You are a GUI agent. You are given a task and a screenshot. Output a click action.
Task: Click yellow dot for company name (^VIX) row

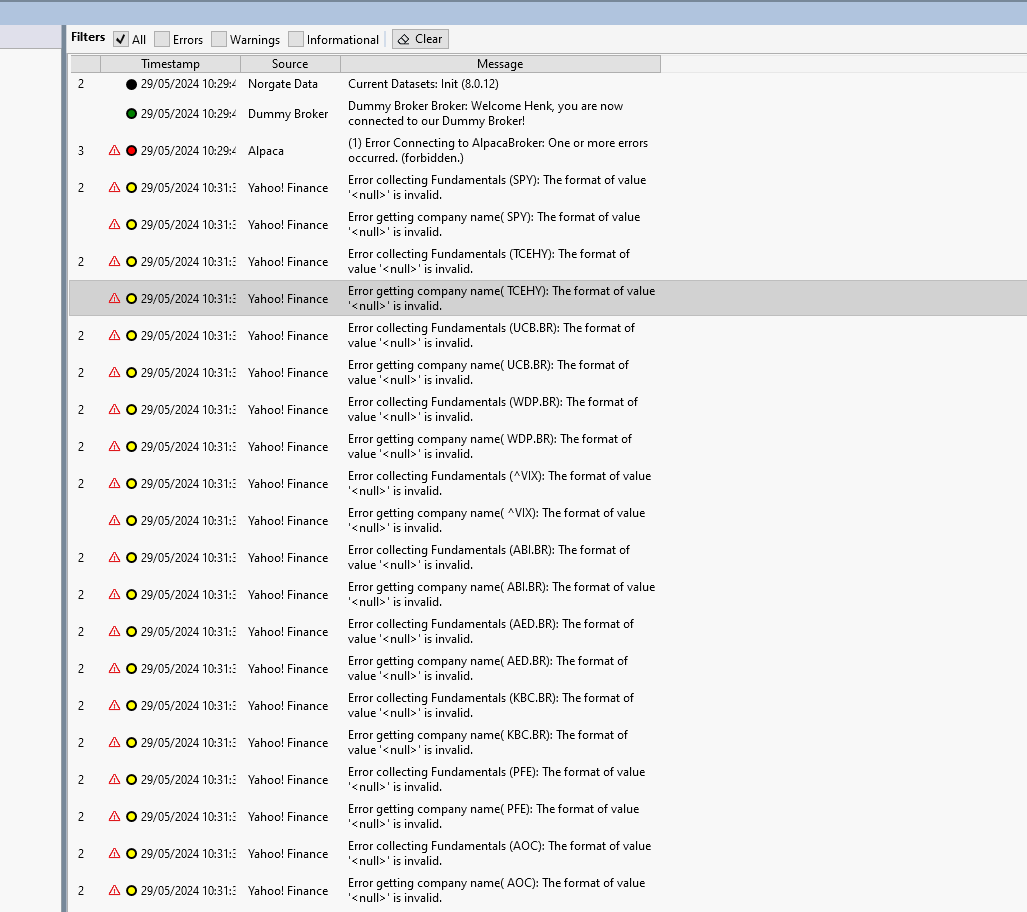point(131,521)
